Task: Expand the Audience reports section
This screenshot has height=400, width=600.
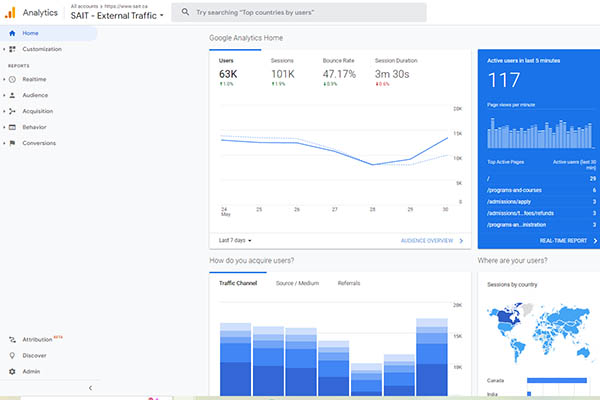Action: coord(4,95)
